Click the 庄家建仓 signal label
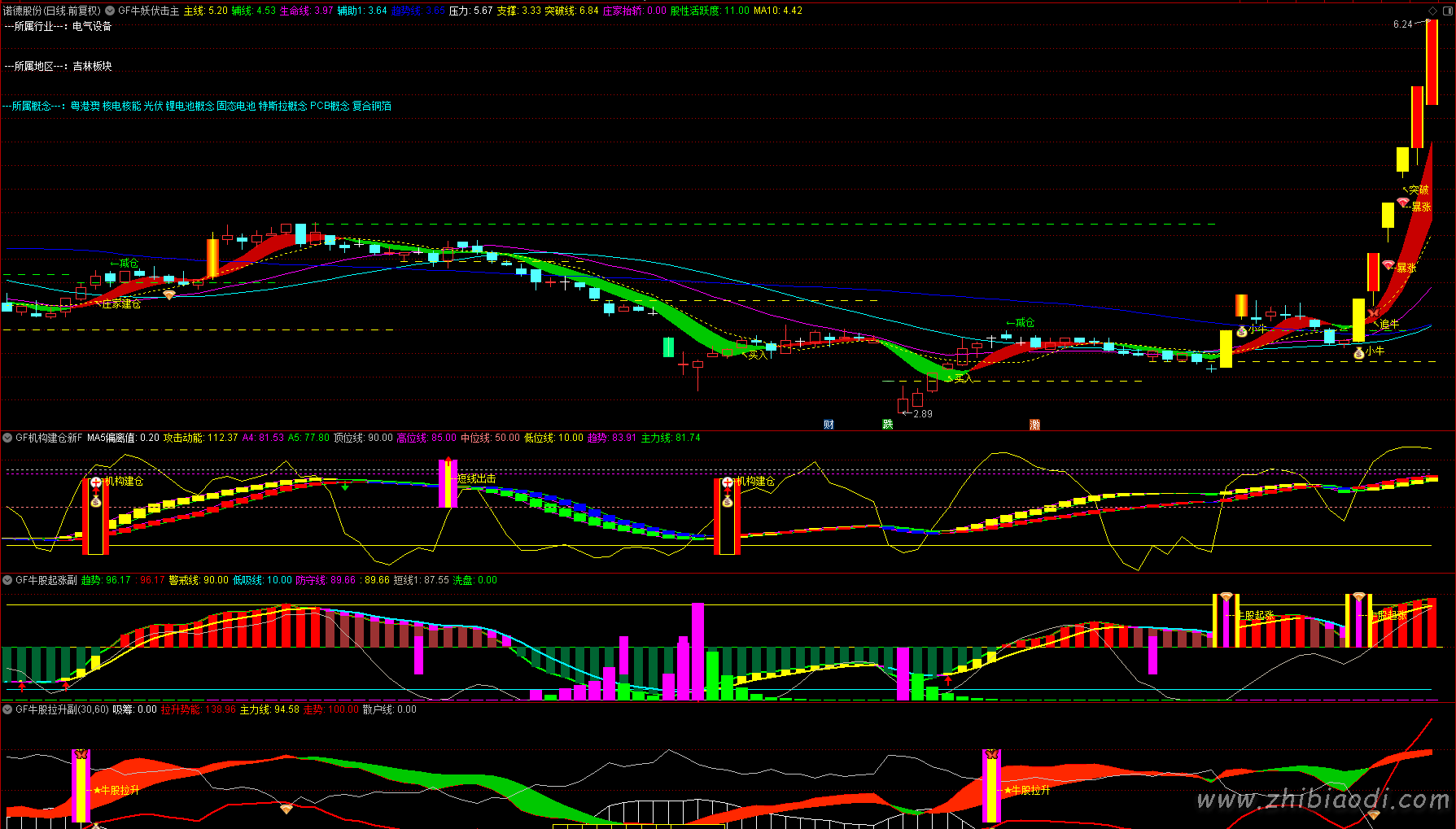Viewport: 1456px width, 829px height. tap(121, 303)
